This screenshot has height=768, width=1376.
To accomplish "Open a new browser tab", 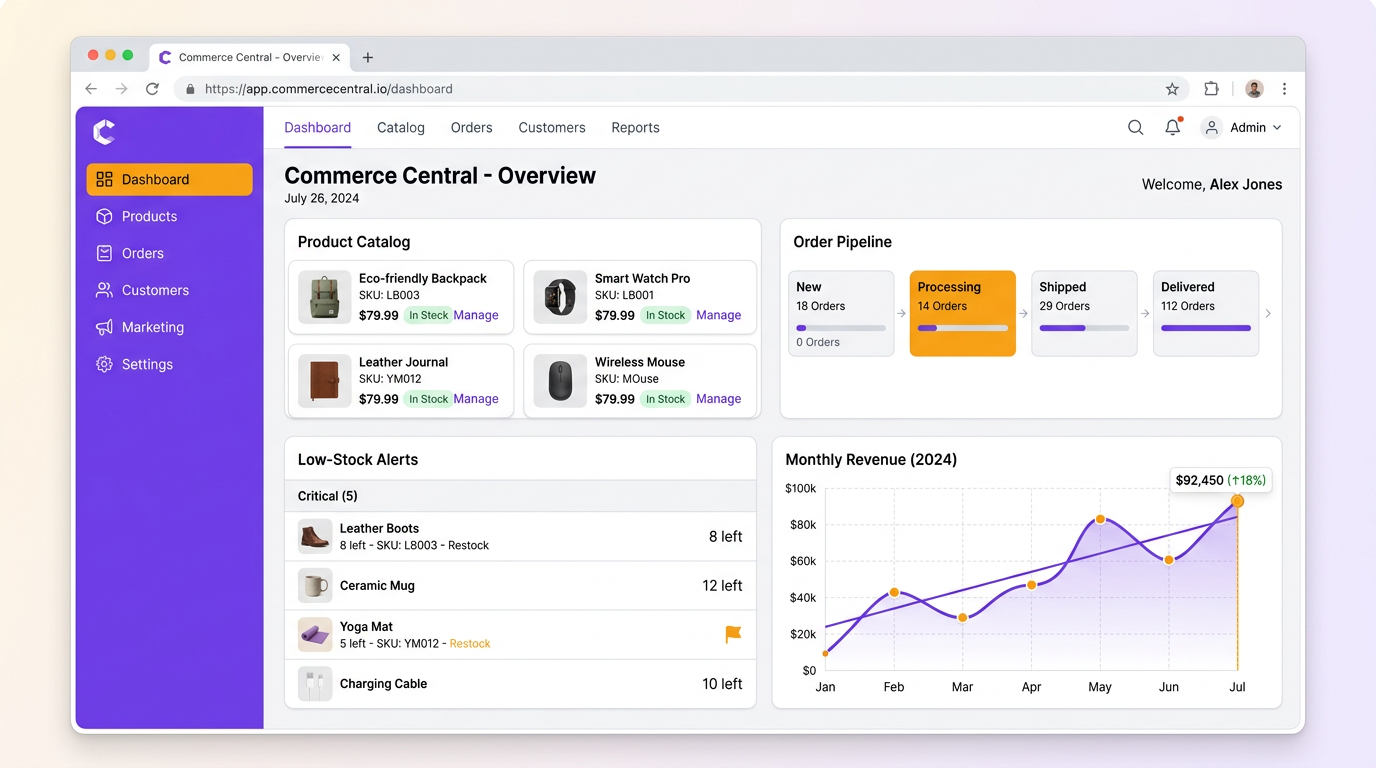I will click(x=368, y=58).
